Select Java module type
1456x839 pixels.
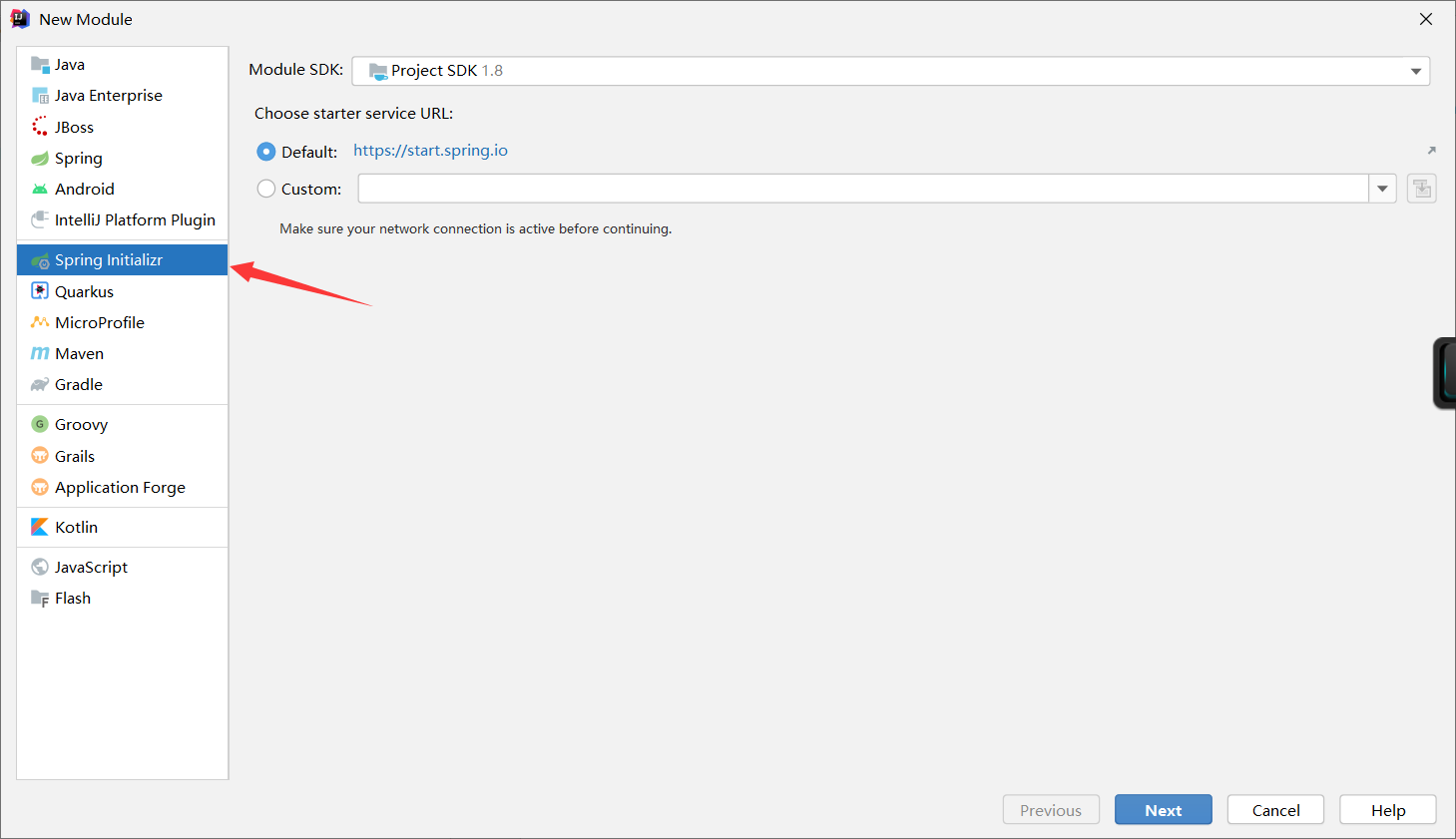coord(123,65)
